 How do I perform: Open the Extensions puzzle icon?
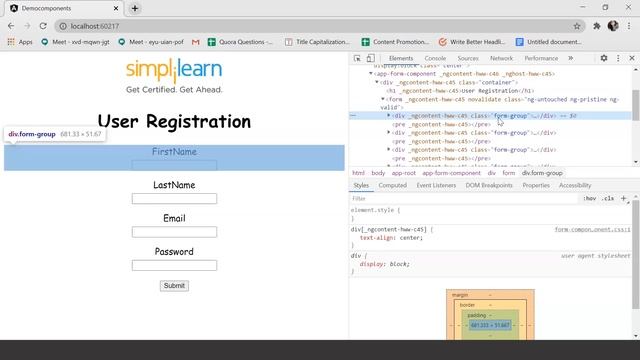pos(597,26)
